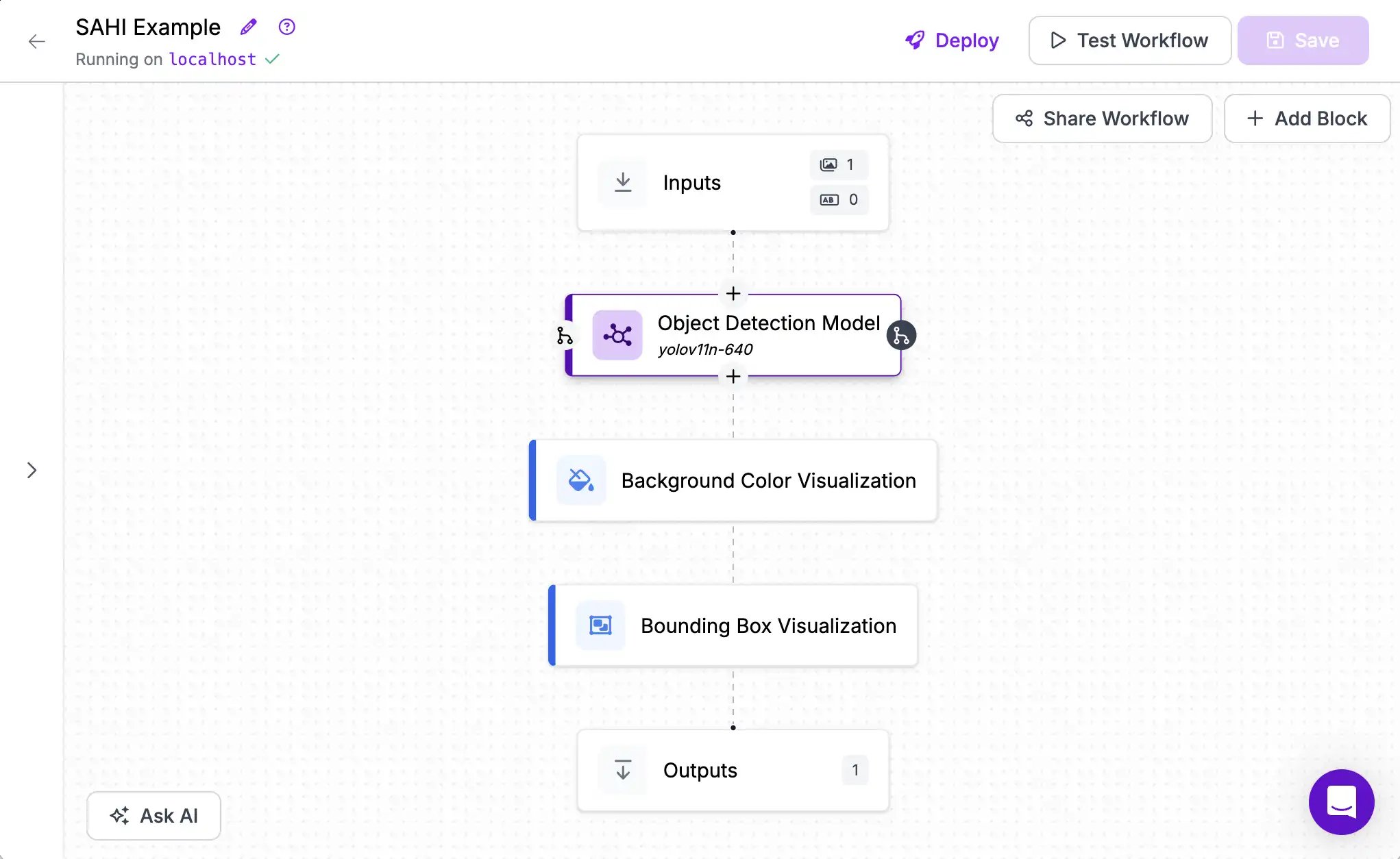Add block below Object Detection Model

click(x=733, y=376)
